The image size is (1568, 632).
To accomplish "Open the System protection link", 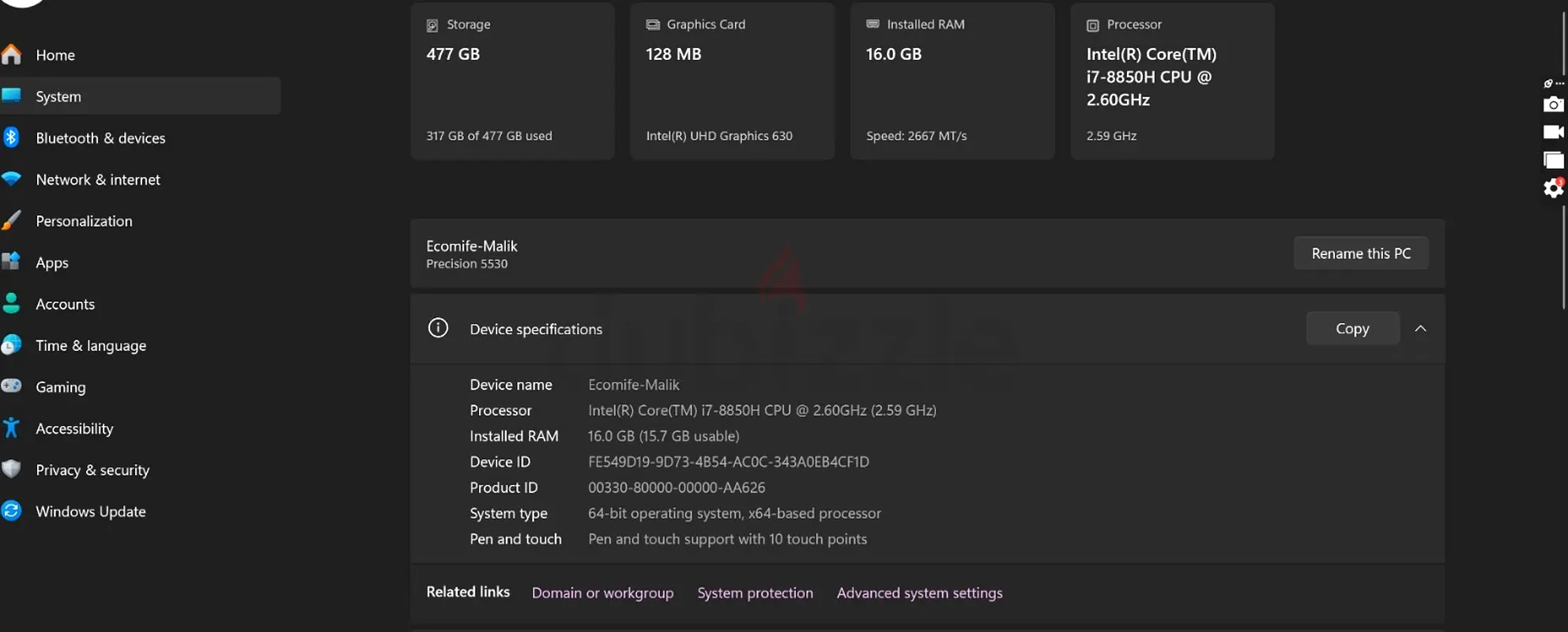I will coord(755,592).
